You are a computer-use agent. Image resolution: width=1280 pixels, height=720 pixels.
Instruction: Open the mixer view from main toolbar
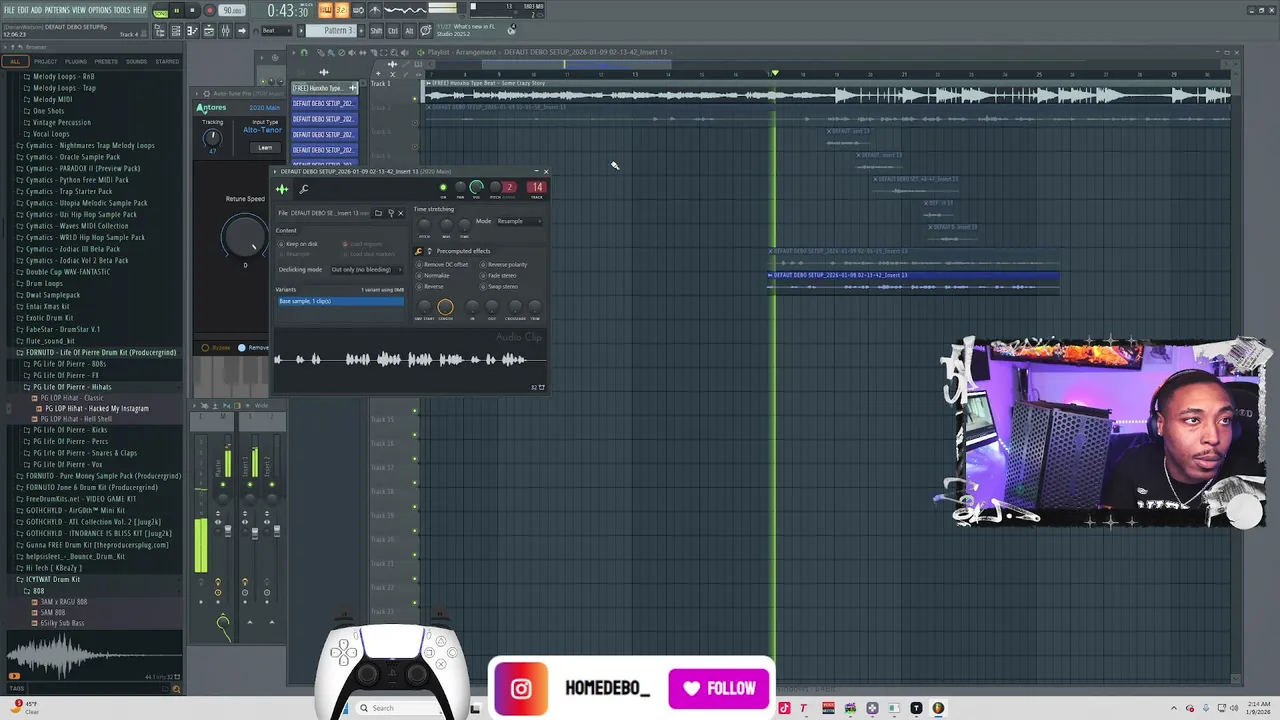[x=225, y=31]
